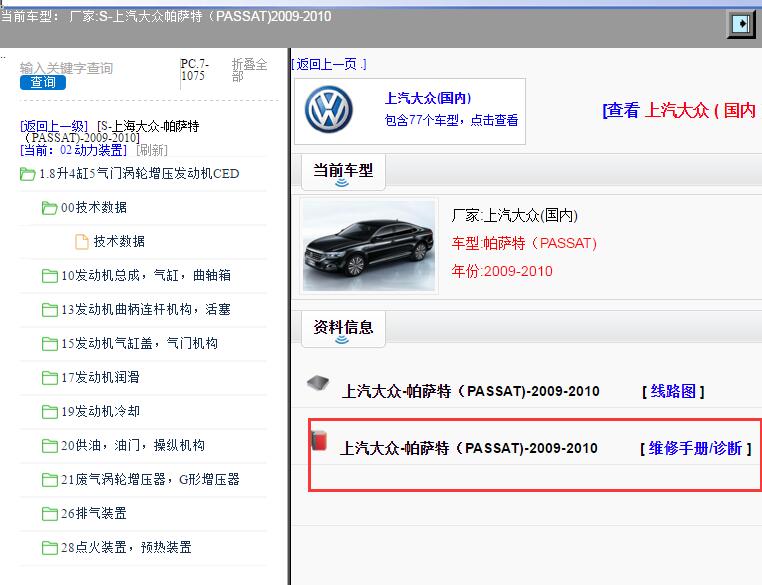The image size is (762, 585).
Task: Click 年份:2009-2010 text
Action: tap(502, 271)
